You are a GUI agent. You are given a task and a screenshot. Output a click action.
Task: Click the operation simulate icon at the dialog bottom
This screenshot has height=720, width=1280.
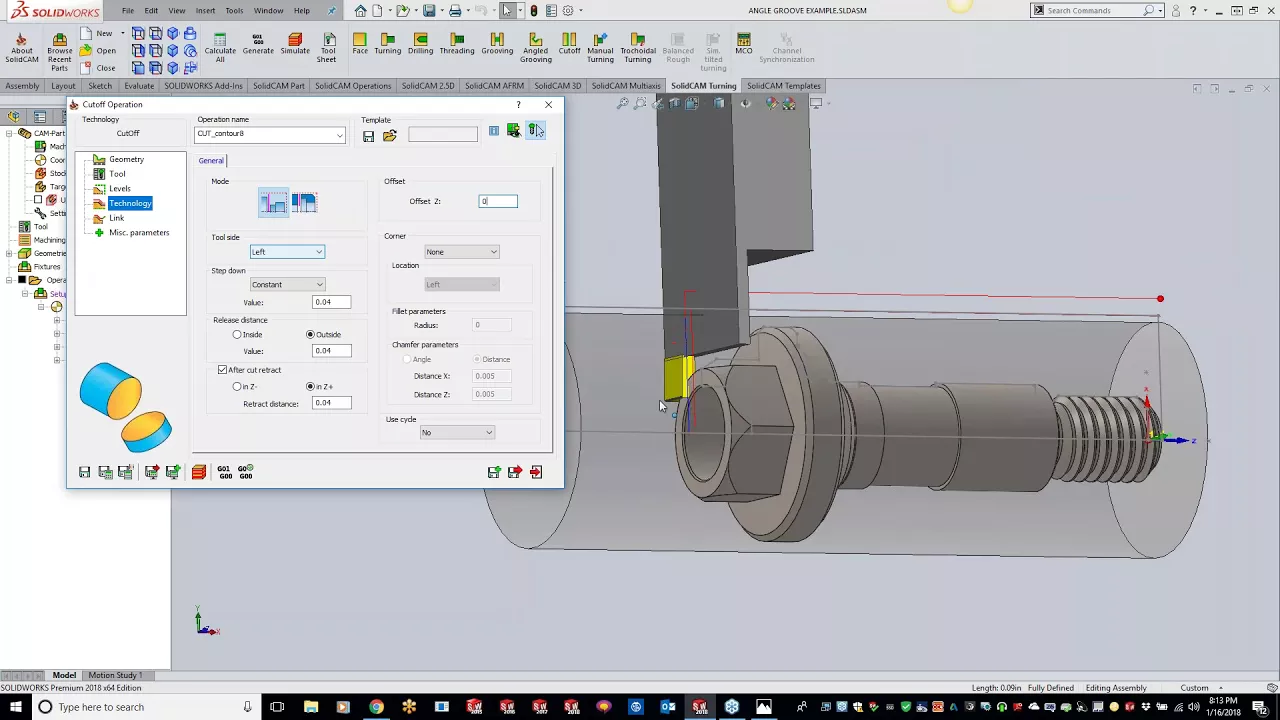click(199, 472)
